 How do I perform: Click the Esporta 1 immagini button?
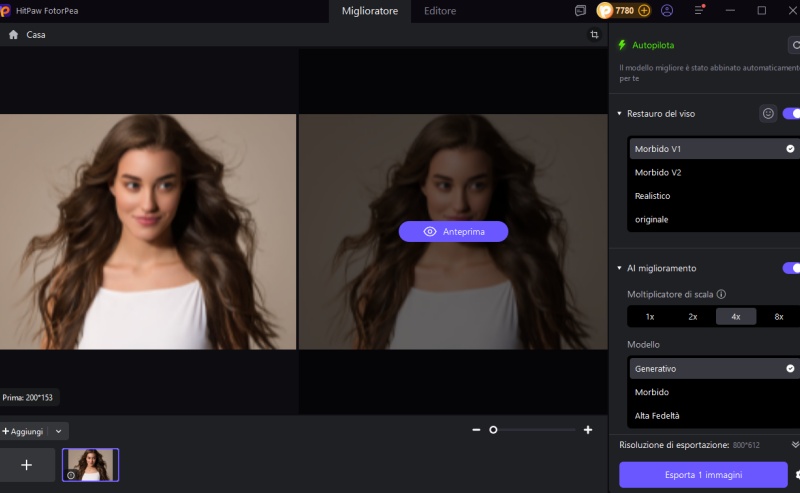(703, 475)
